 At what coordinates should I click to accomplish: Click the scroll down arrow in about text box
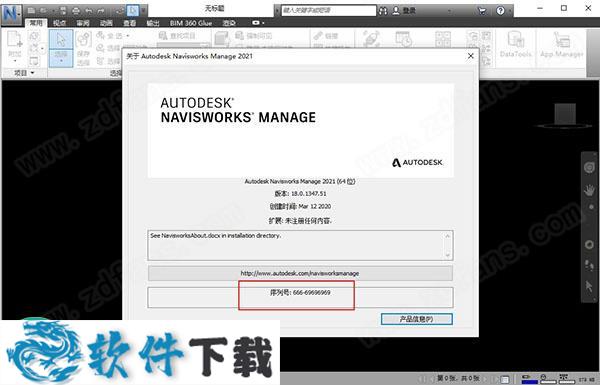[447, 255]
